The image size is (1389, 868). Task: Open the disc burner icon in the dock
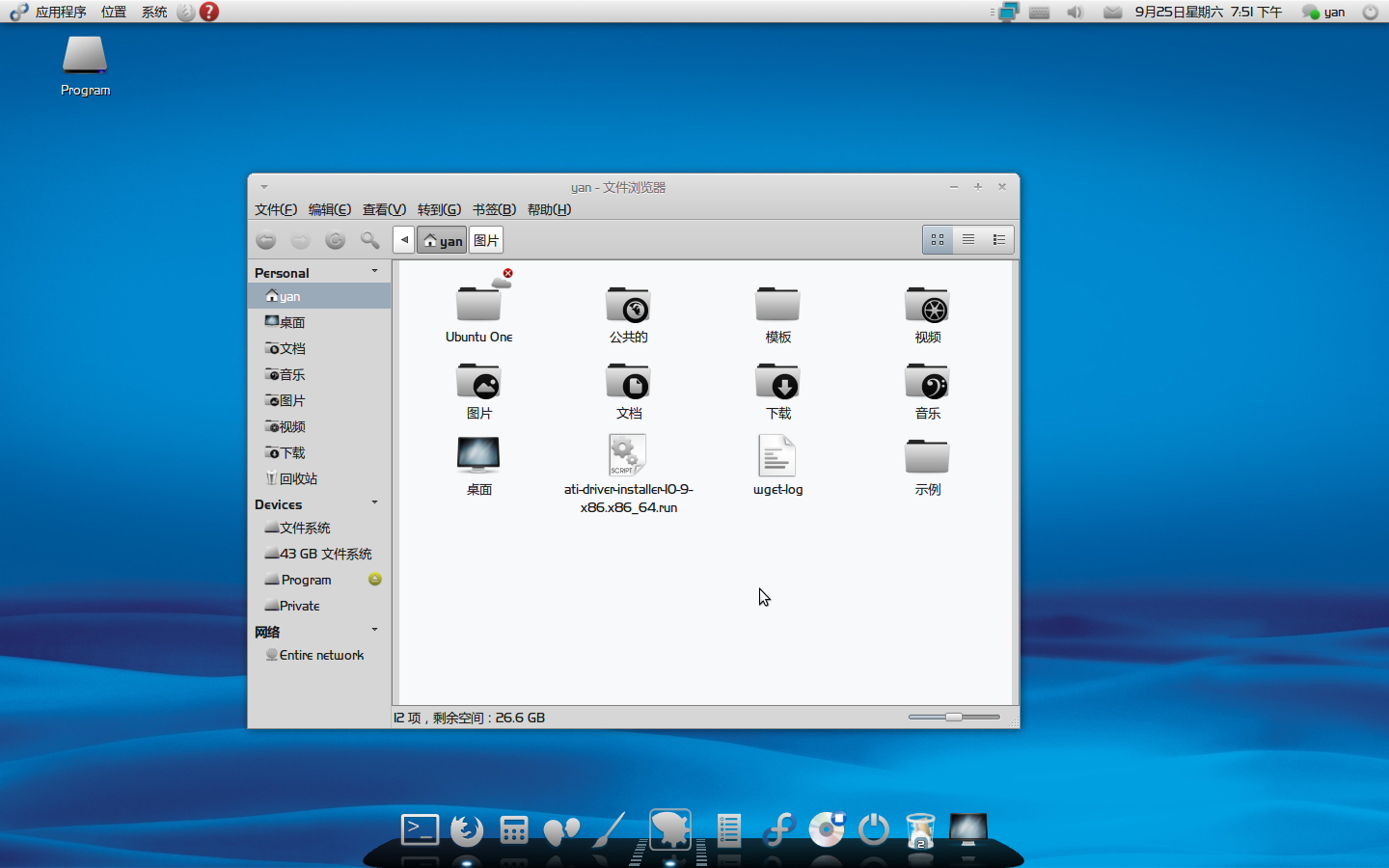827,829
